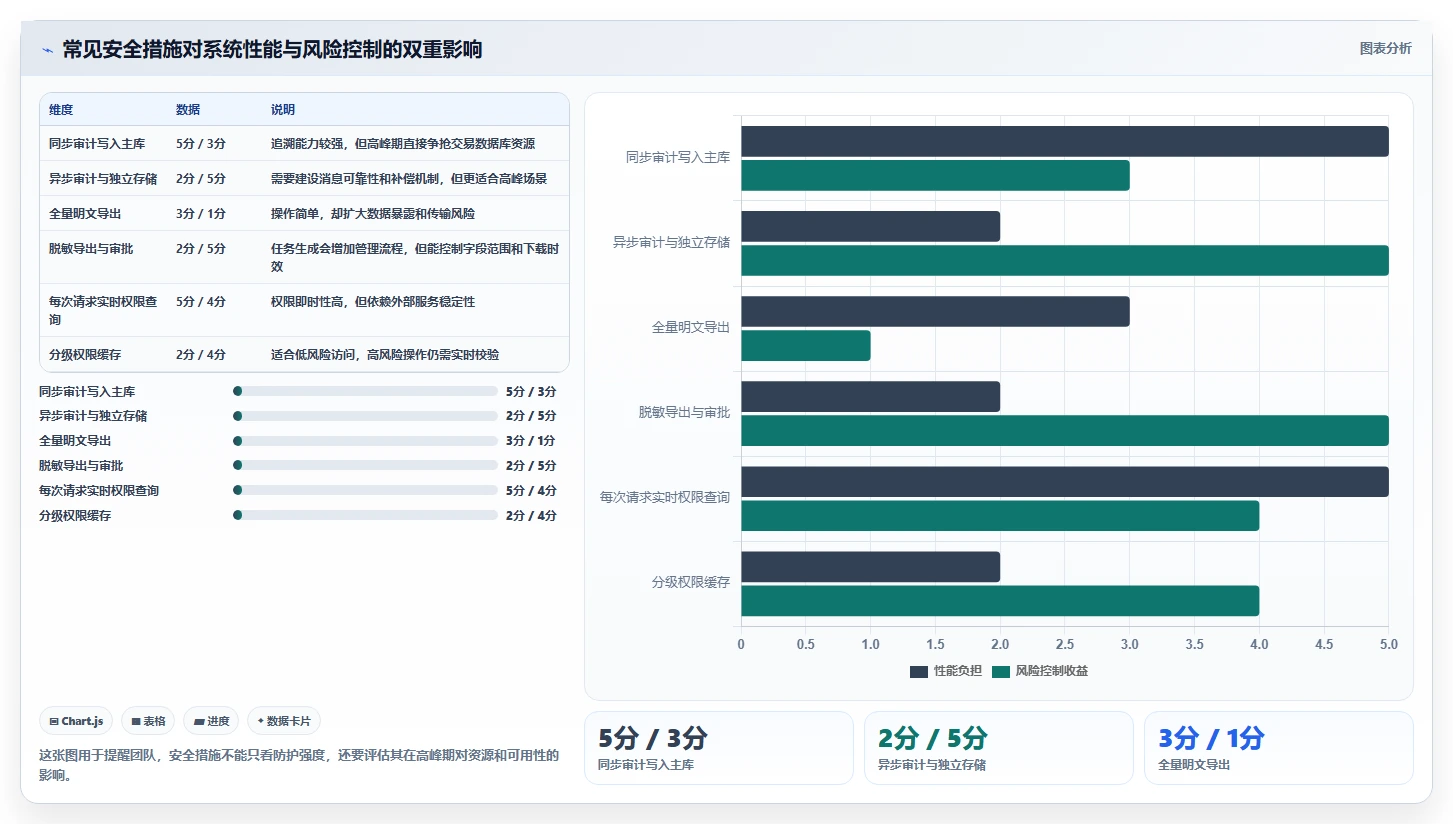
Task: Open the 5分 / 3分 data card
Action: pyautogui.click(x=718, y=748)
